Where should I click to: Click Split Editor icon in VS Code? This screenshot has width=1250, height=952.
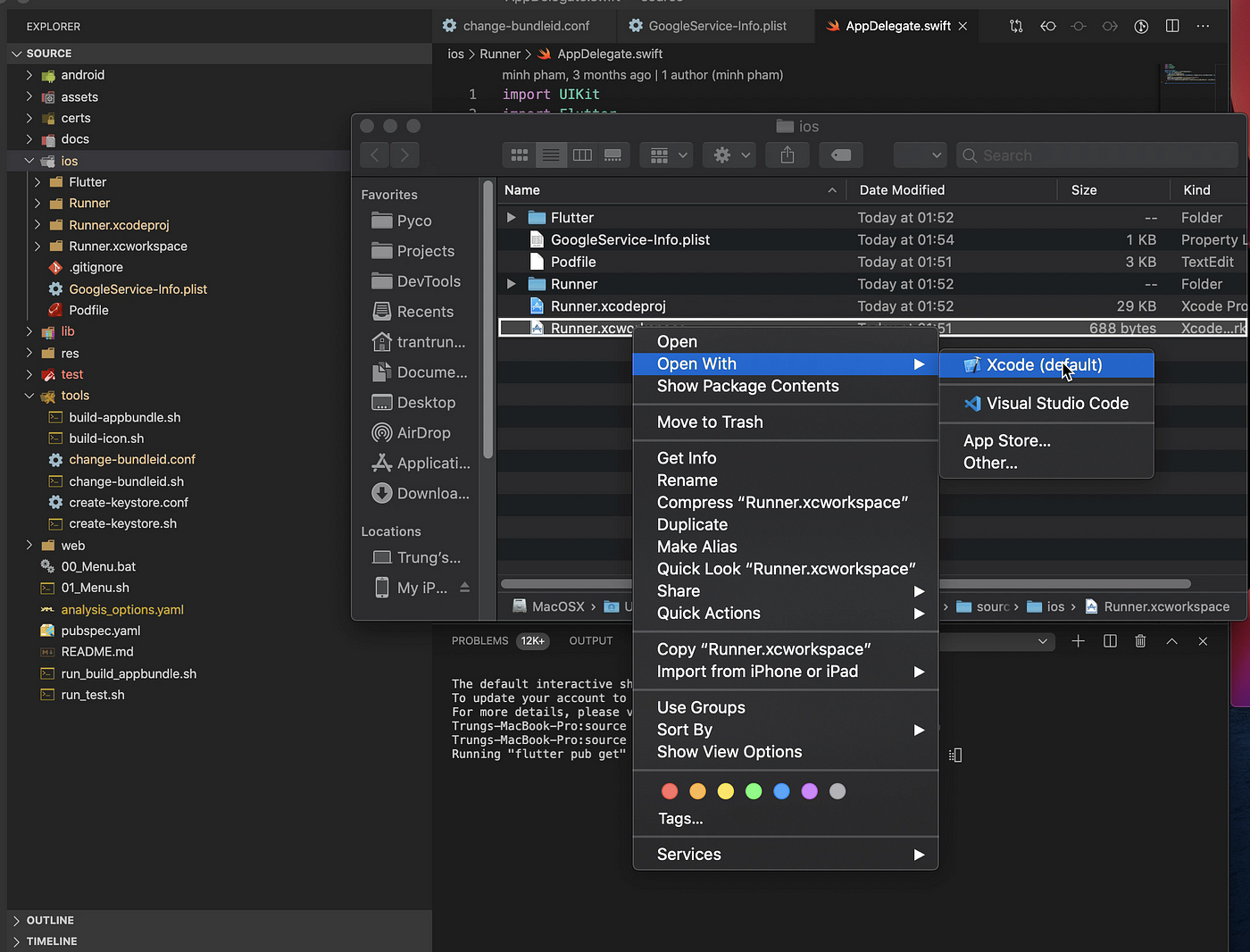(1172, 26)
